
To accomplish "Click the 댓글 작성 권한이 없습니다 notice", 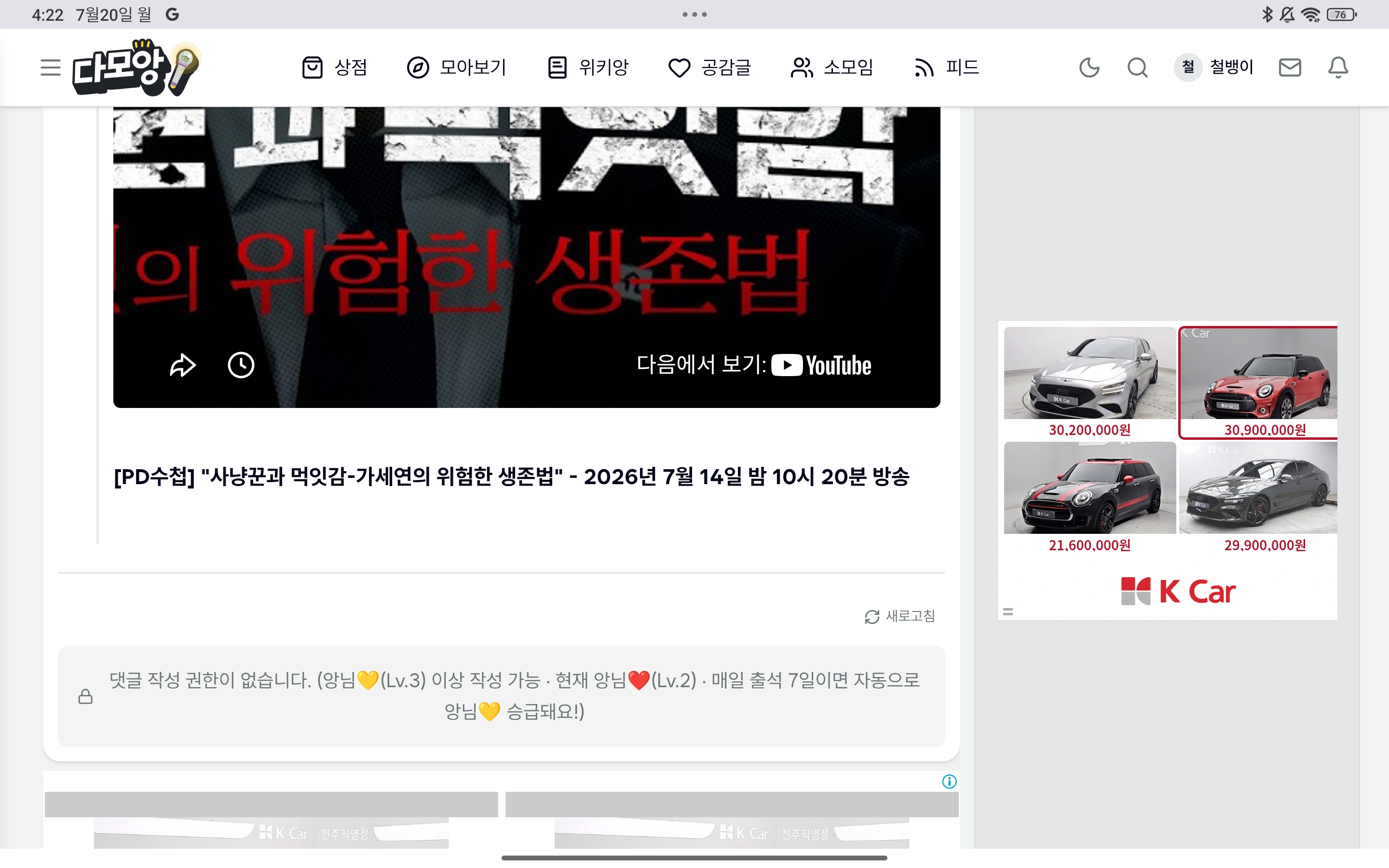I will point(501,696).
